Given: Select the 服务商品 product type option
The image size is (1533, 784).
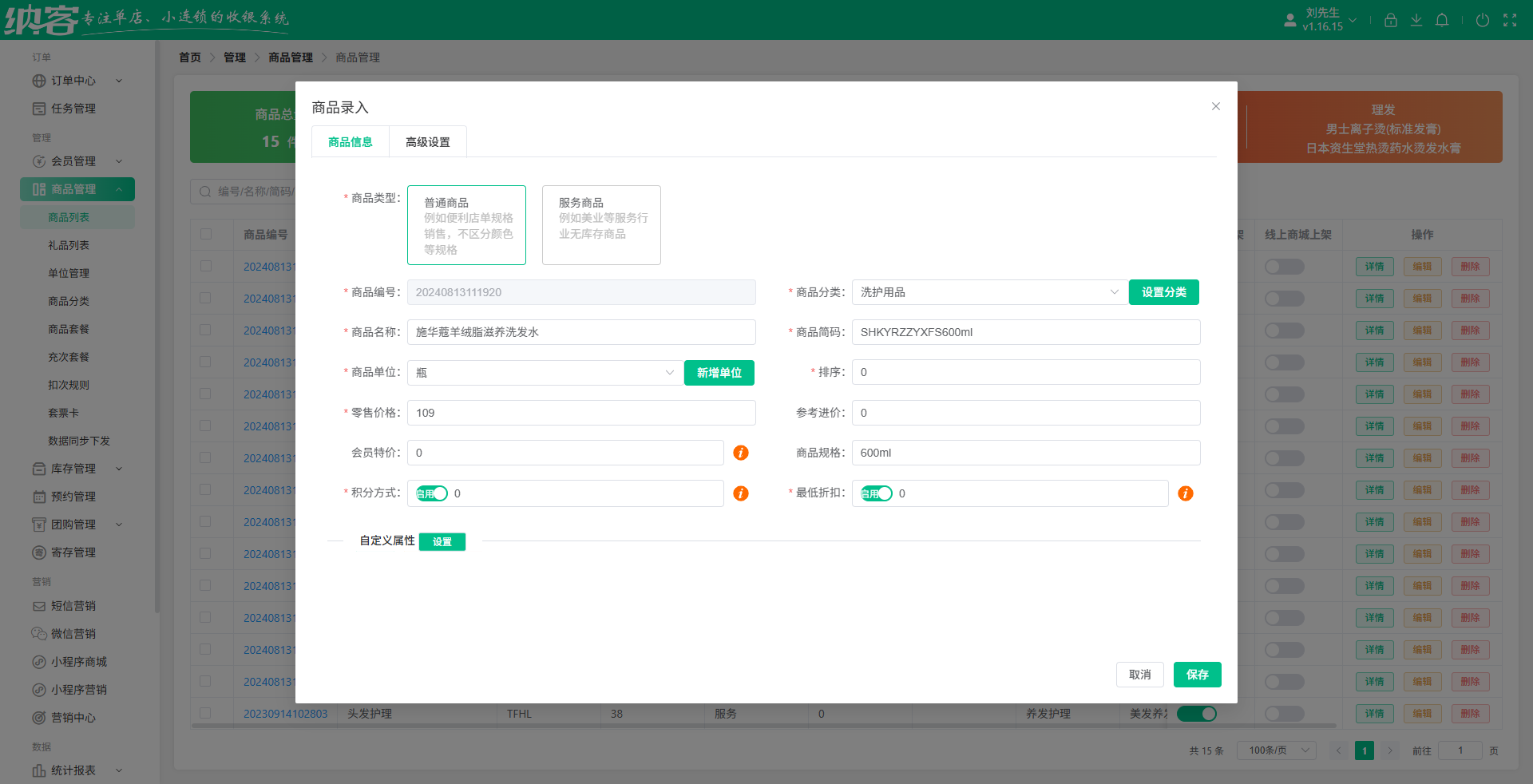Looking at the screenshot, I should pyautogui.click(x=601, y=224).
